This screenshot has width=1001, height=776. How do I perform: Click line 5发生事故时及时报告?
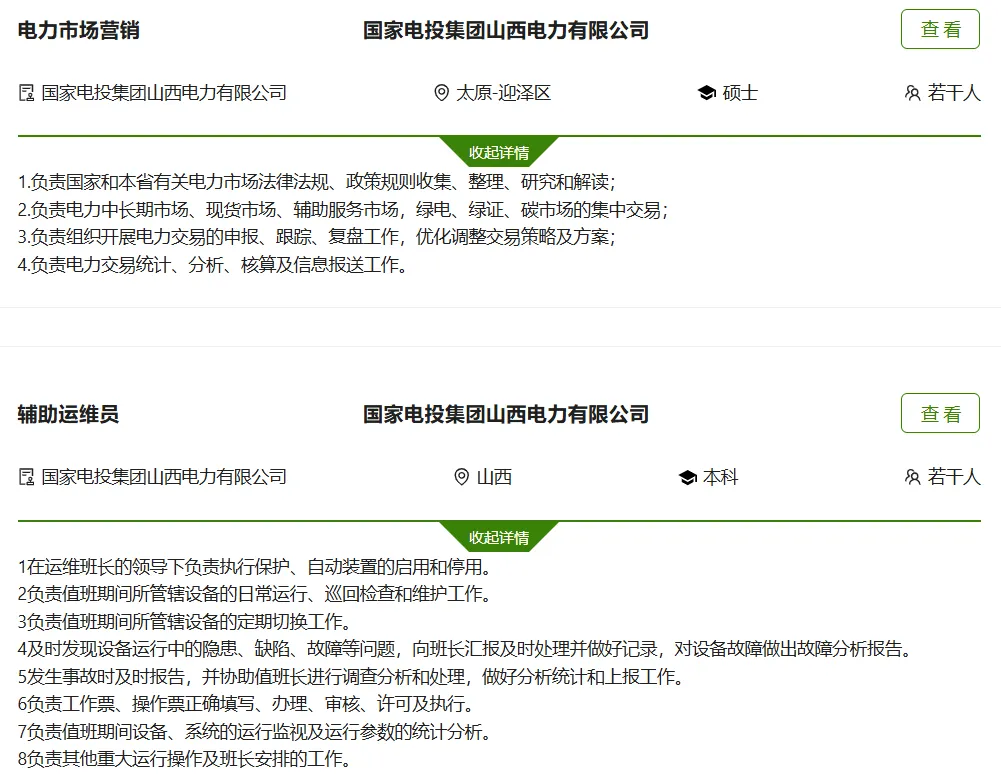click(350, 676)
